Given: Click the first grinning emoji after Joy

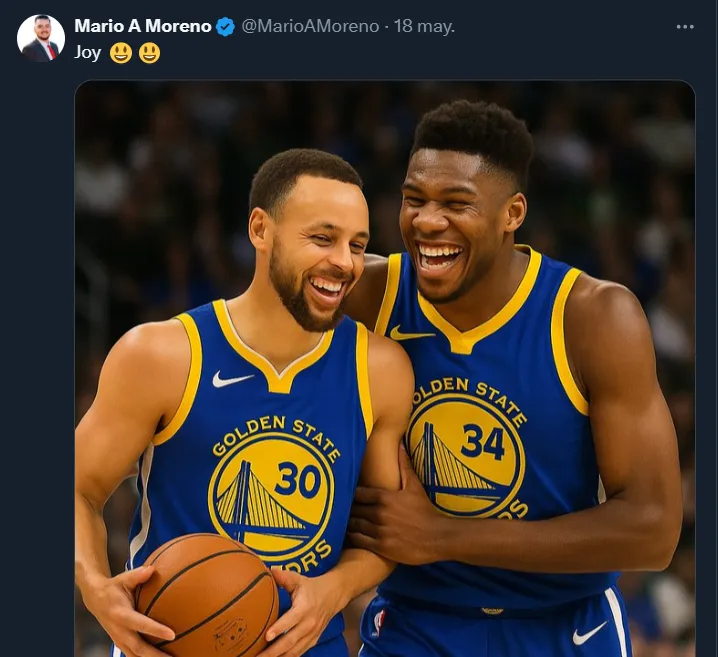Looking at the screenshot, I should pyautogui.click(x=121, y=53).
